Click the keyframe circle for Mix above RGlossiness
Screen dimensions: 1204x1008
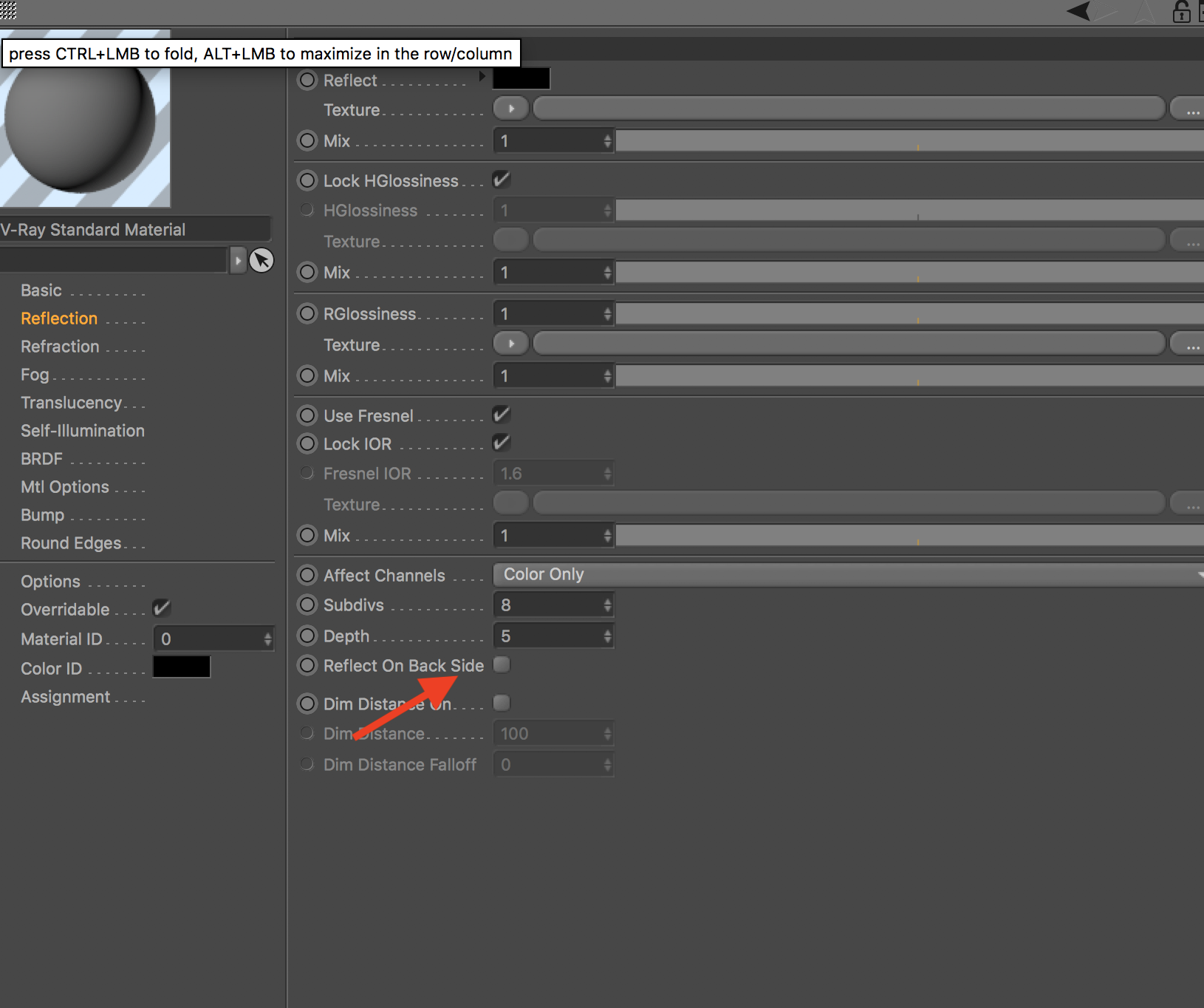coord(307,272)
